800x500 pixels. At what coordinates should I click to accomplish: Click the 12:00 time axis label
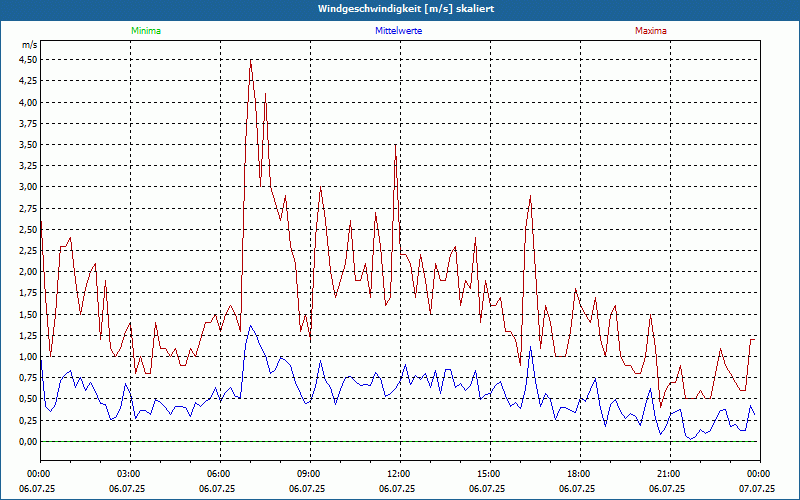pos(400,474)
